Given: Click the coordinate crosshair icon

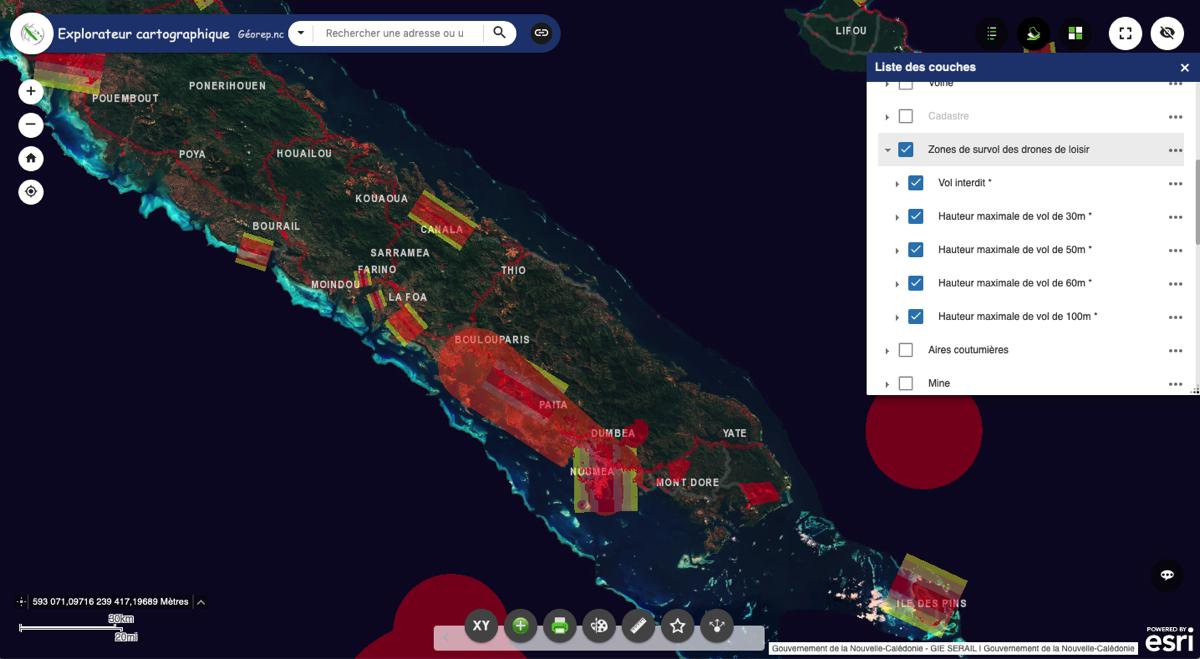Looking at the screenshot, I should coord(21,602).
